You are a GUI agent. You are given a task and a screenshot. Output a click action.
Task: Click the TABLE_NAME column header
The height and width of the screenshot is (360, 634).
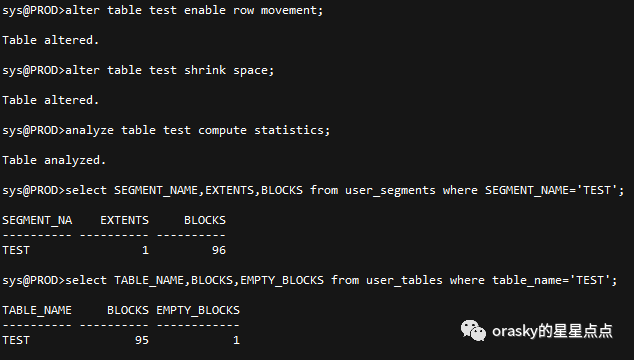37,310
